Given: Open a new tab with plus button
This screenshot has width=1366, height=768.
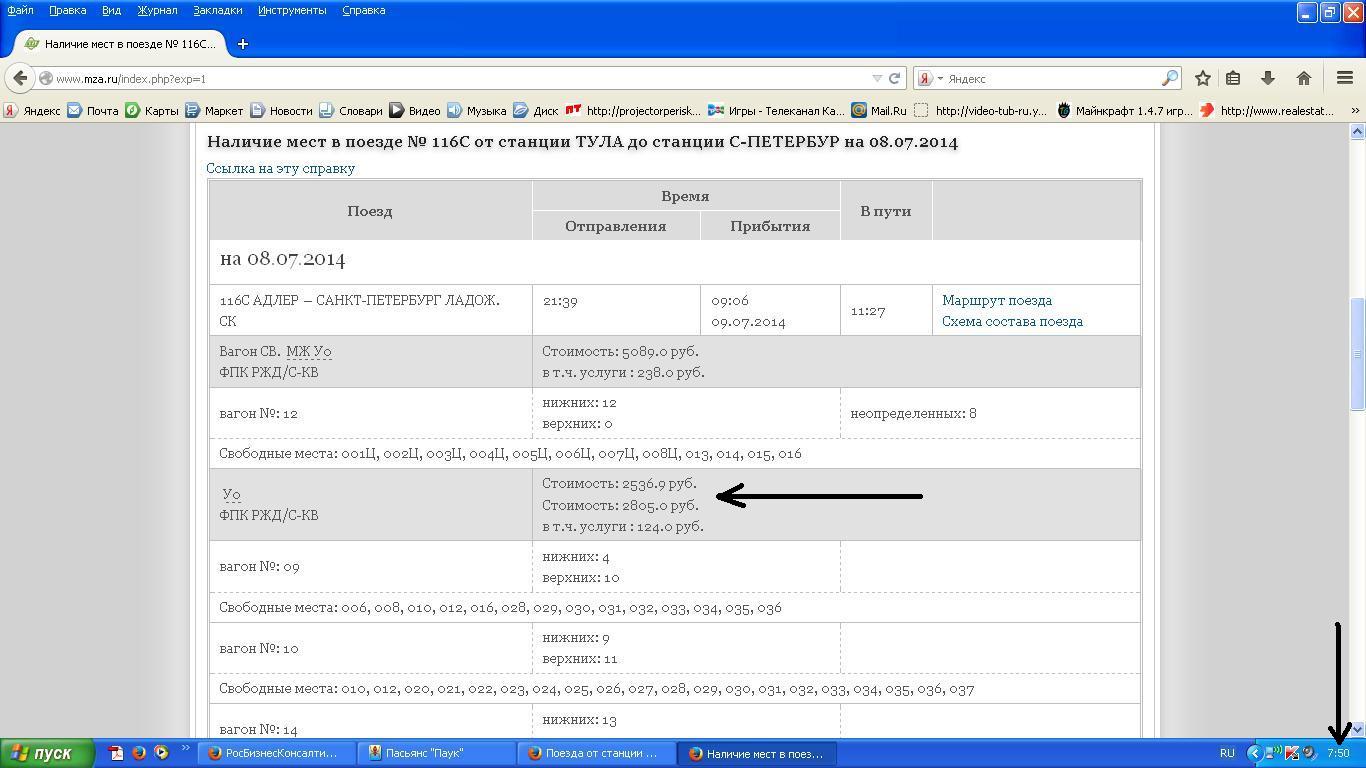Looking at the screenshot, I should click(x=242, y=44).
